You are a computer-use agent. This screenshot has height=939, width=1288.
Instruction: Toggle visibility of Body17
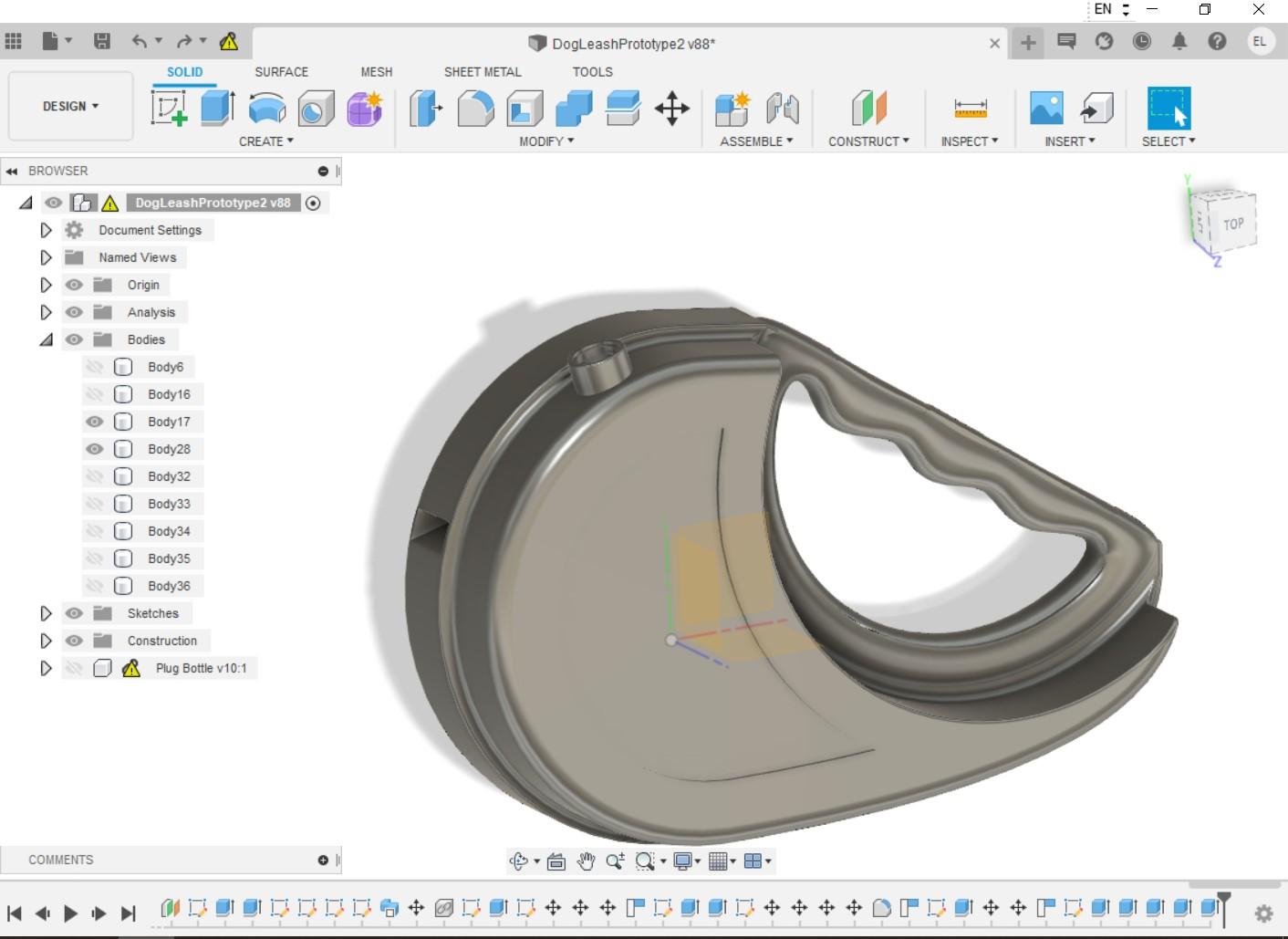coord(94,422)
